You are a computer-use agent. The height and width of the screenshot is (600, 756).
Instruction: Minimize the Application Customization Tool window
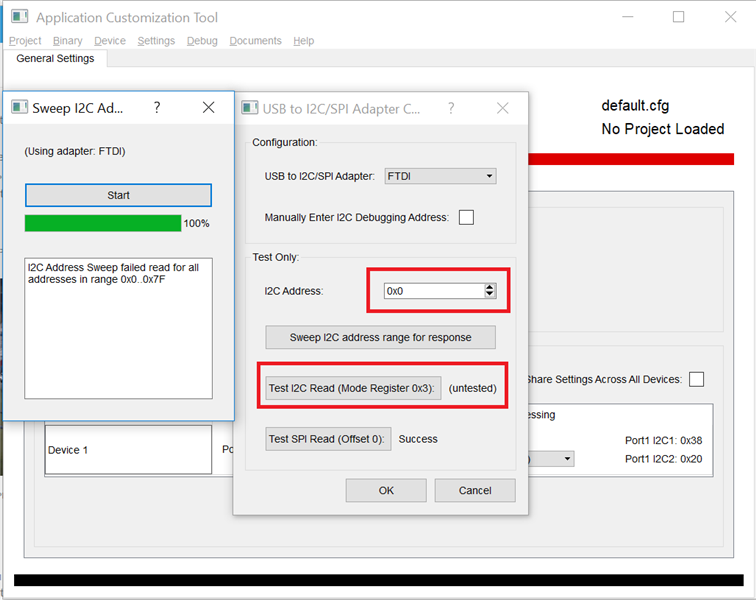tap(627, 17)
